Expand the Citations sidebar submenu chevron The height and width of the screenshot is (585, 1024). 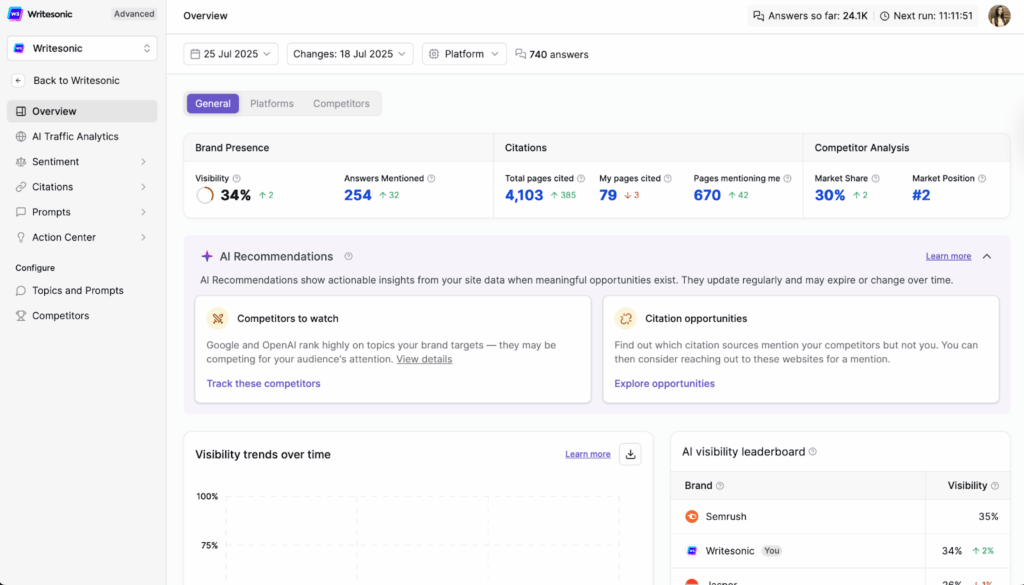click(143, 187)
